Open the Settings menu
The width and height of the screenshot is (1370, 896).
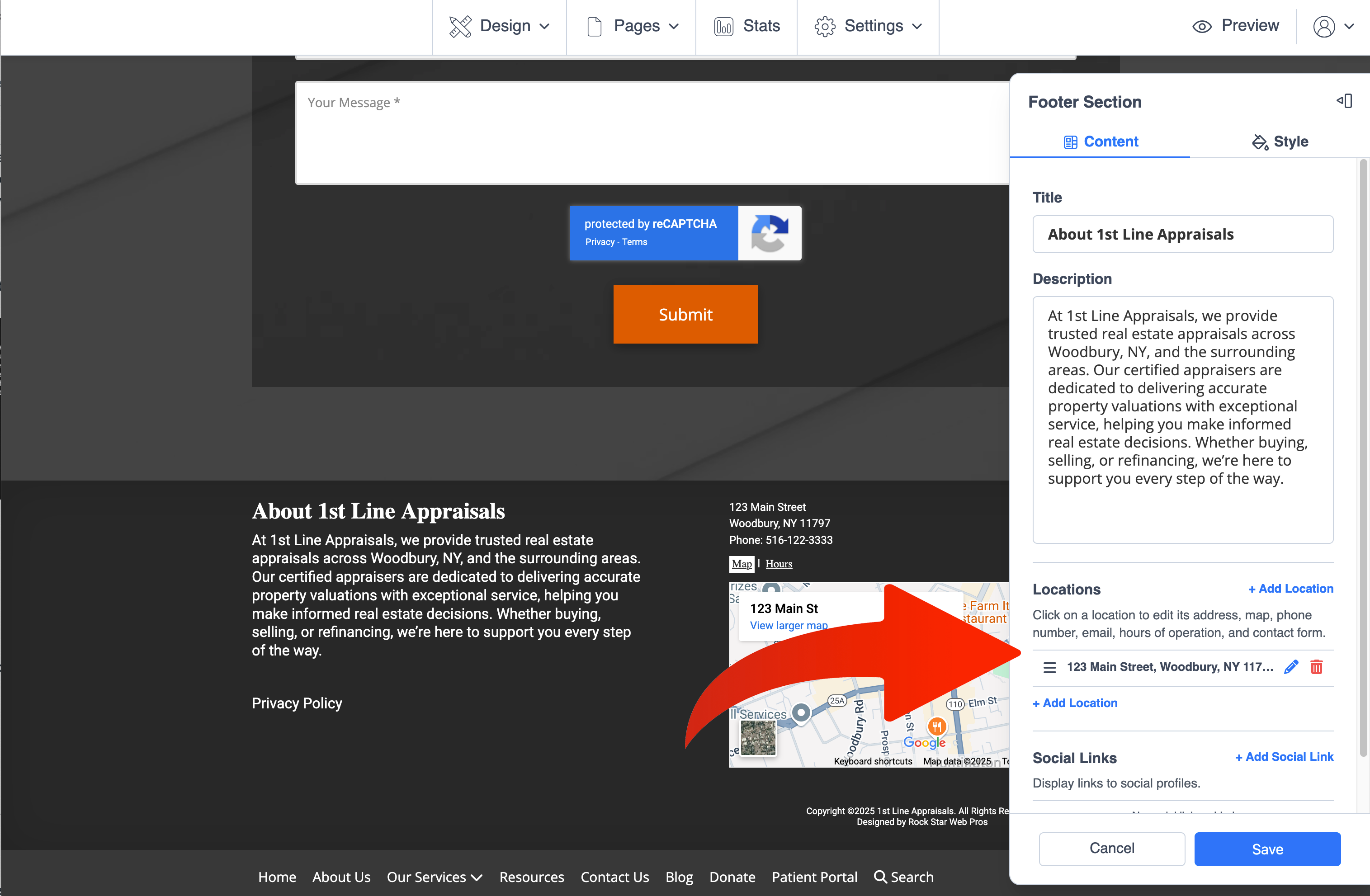(x=868, y=26)
